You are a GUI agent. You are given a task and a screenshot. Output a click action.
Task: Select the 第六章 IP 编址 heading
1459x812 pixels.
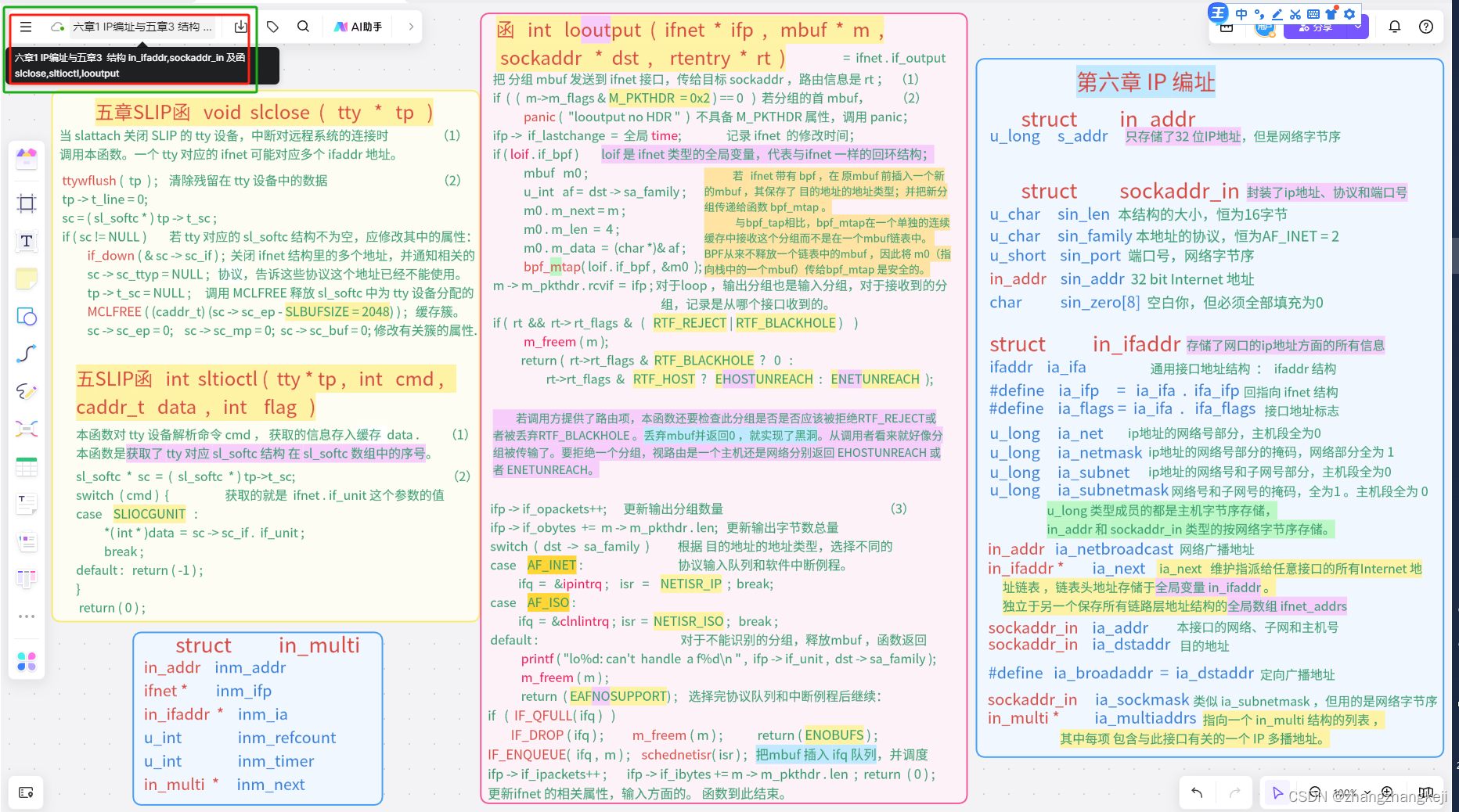[1146, 81]
